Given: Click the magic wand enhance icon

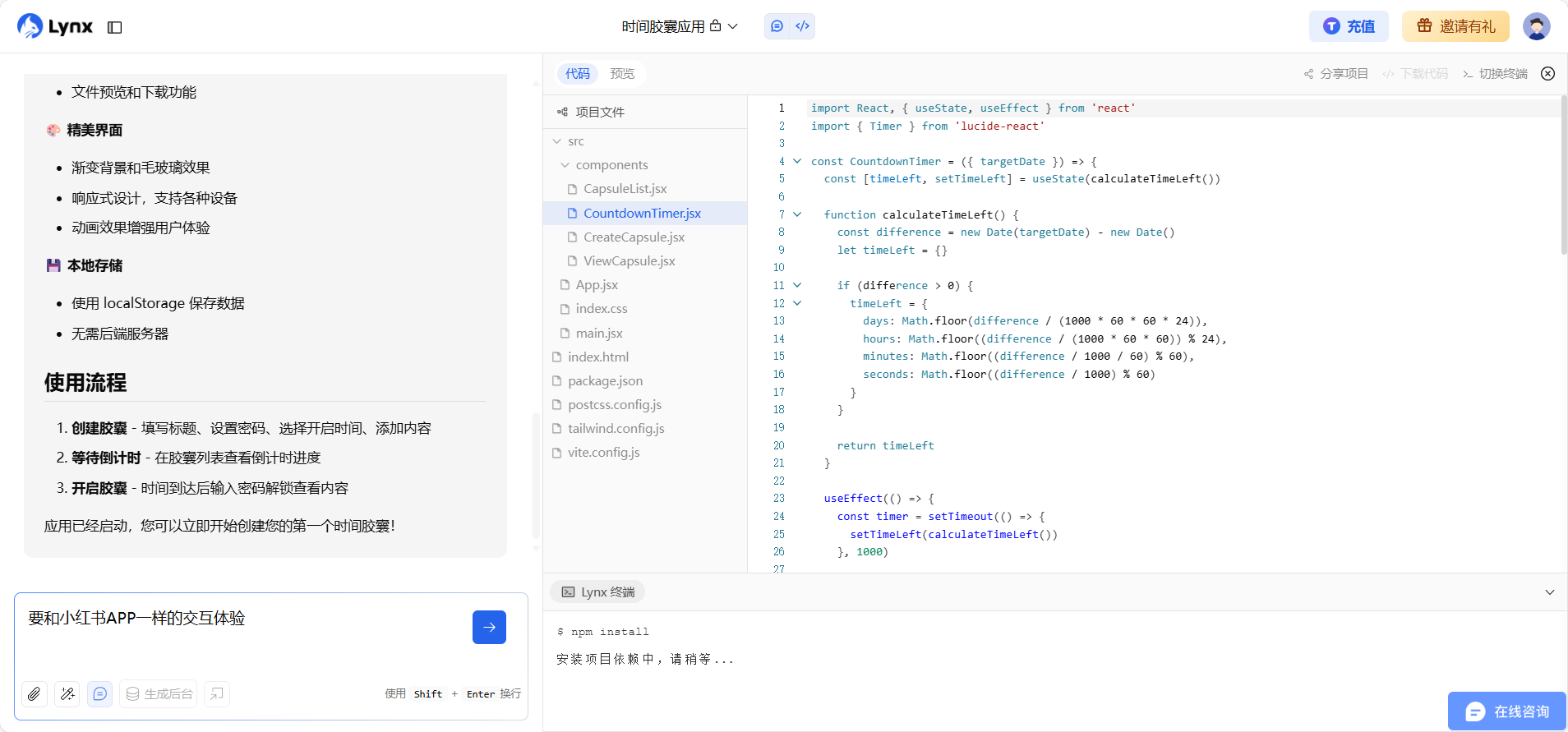Looking at the screenshot, I should pyautogui.click(x=67, y=693).
